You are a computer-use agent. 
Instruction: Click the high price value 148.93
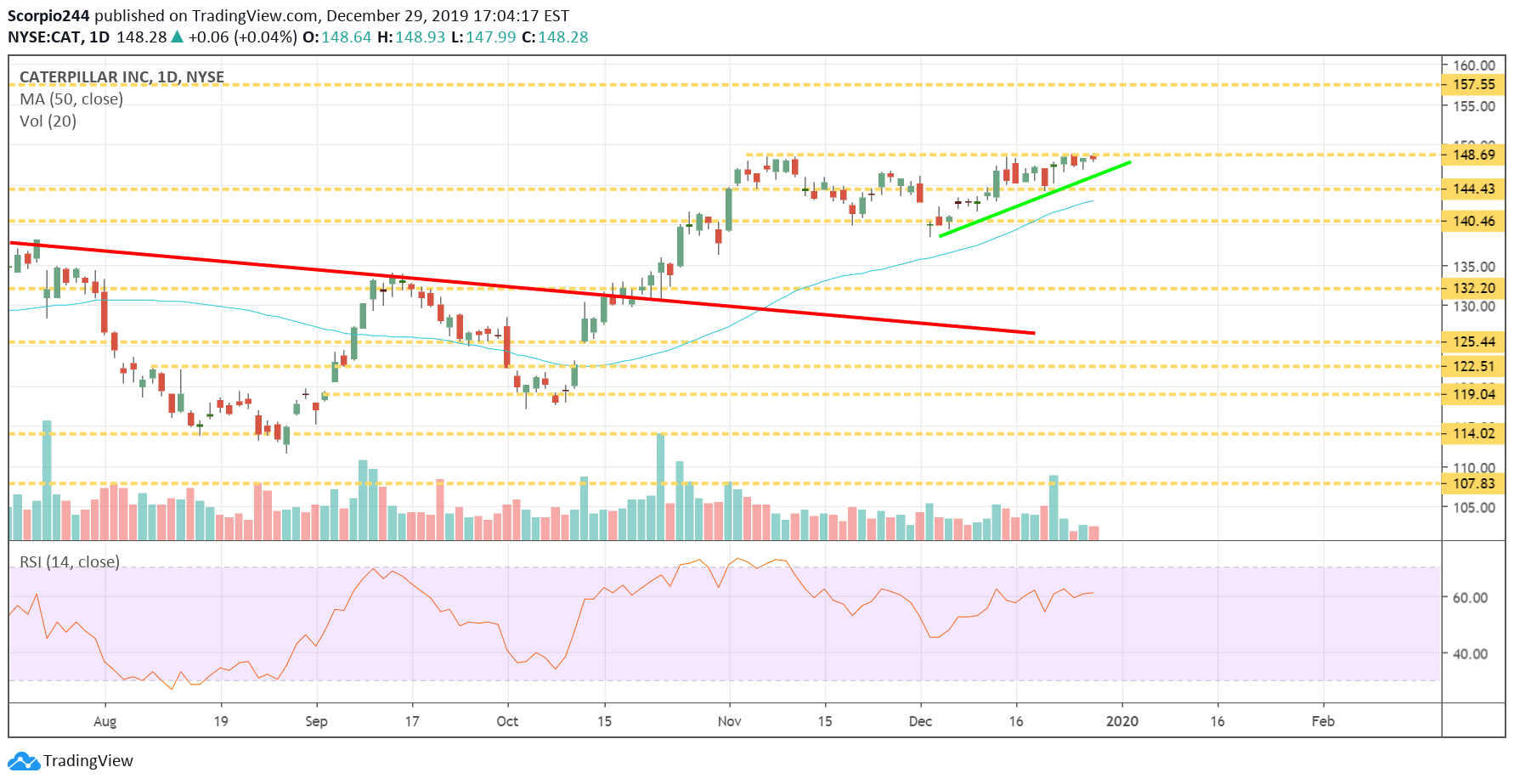click(421, 37)
